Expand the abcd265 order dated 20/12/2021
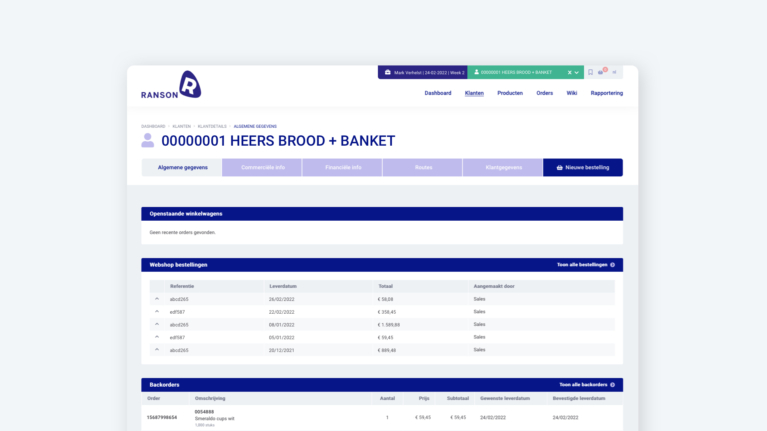Viewport: 767px width, 431px height. 157,350
